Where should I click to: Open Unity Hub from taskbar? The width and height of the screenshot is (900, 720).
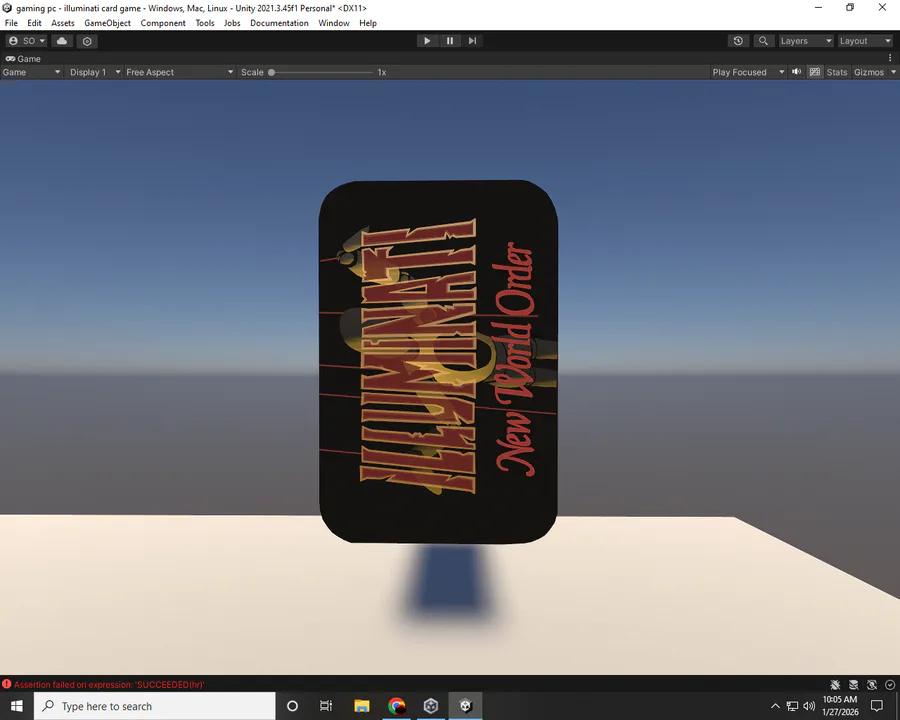(431, 706)
